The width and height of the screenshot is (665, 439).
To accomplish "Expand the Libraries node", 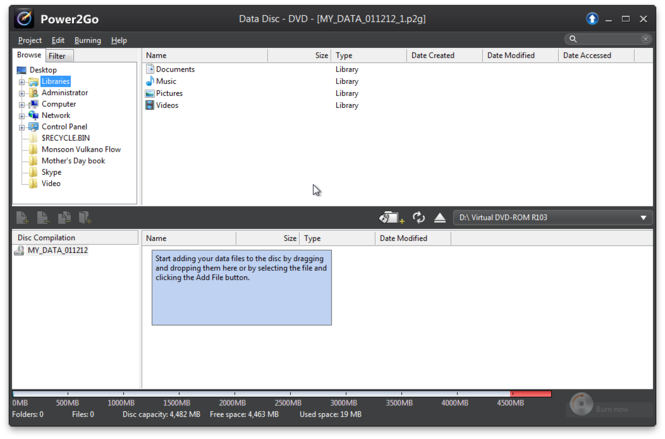I will click(x=22, y=82).
